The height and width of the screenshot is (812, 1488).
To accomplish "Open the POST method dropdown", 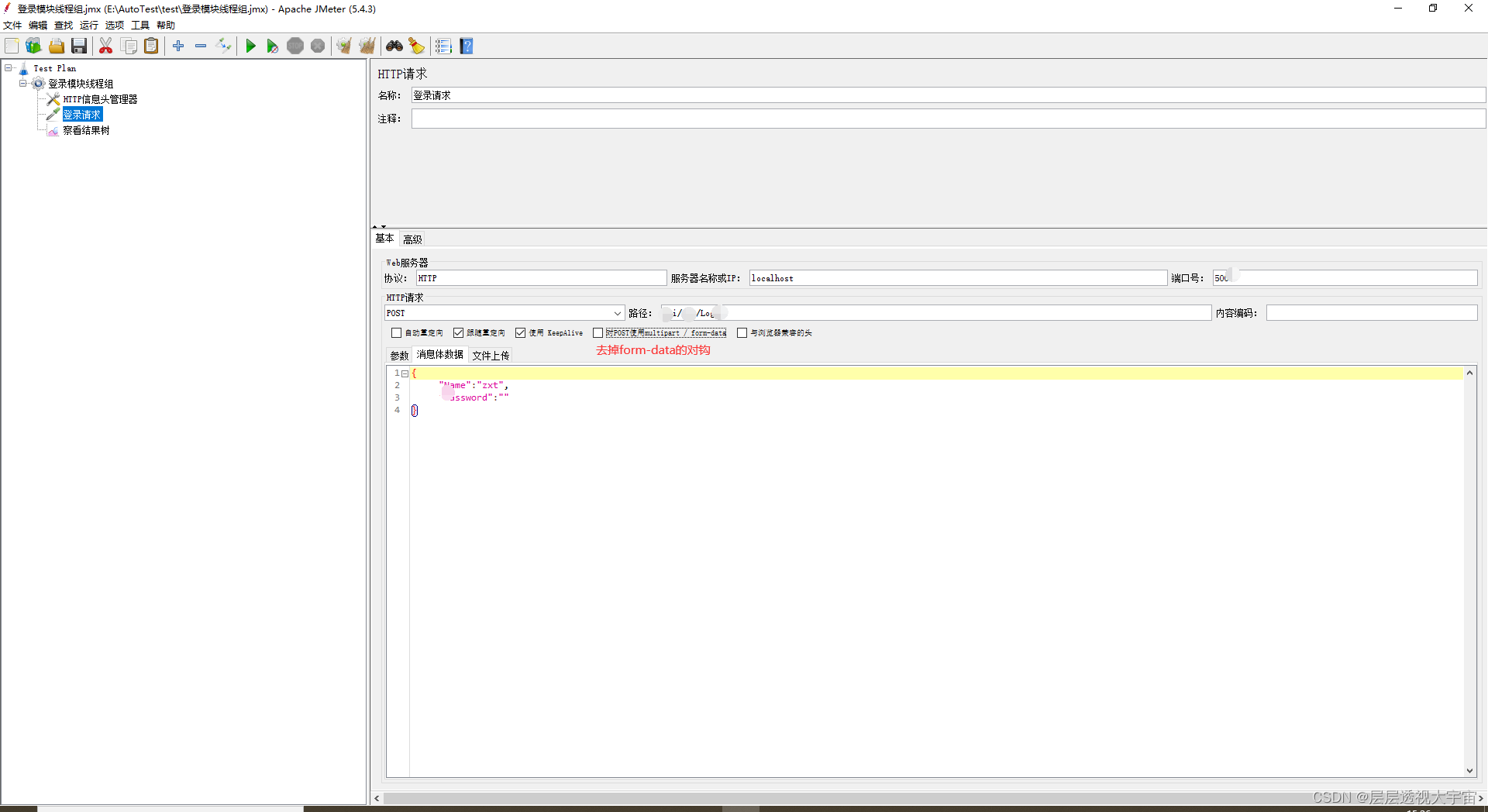I will (618, 313).
